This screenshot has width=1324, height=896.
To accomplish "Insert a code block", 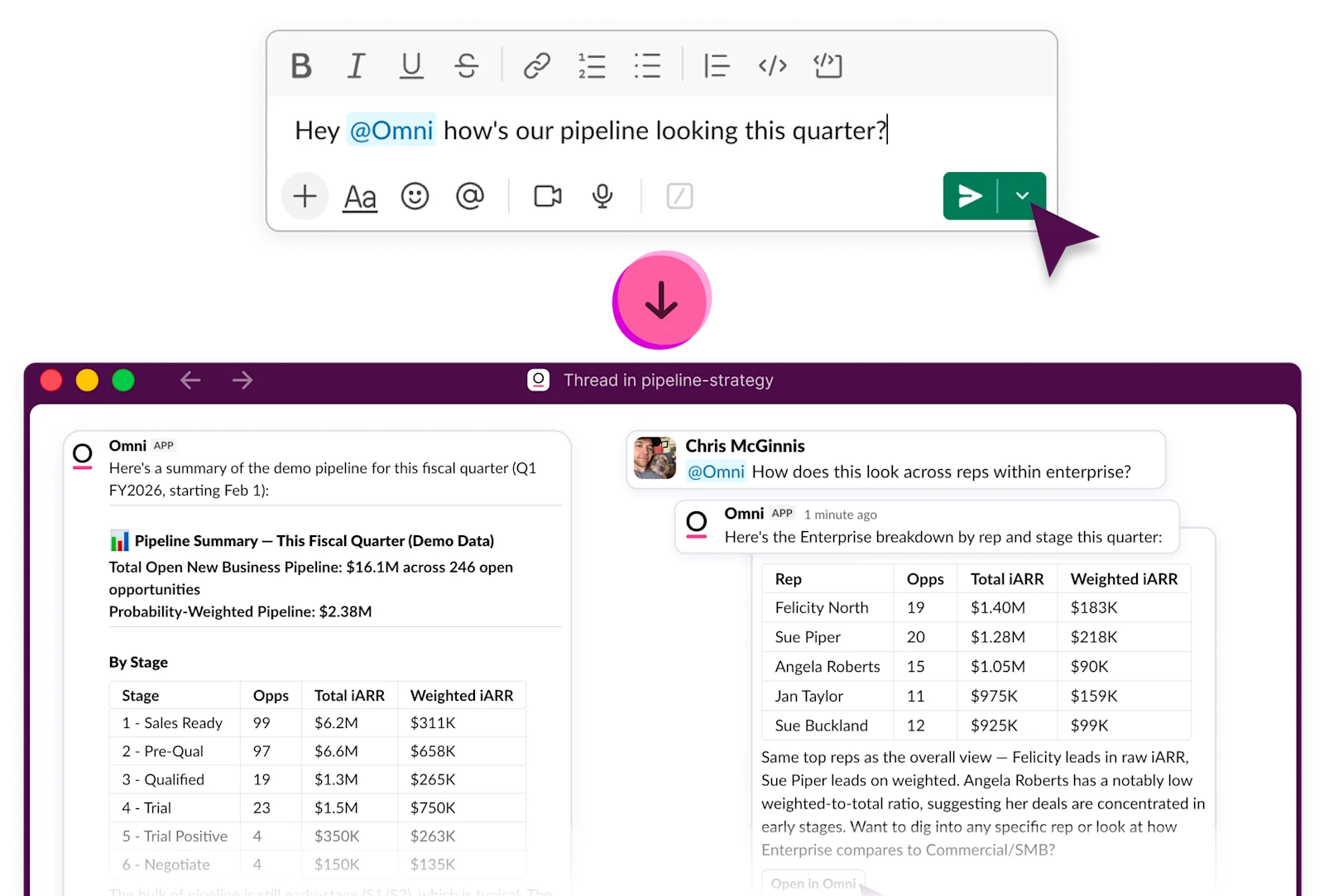I will (827, 65).
